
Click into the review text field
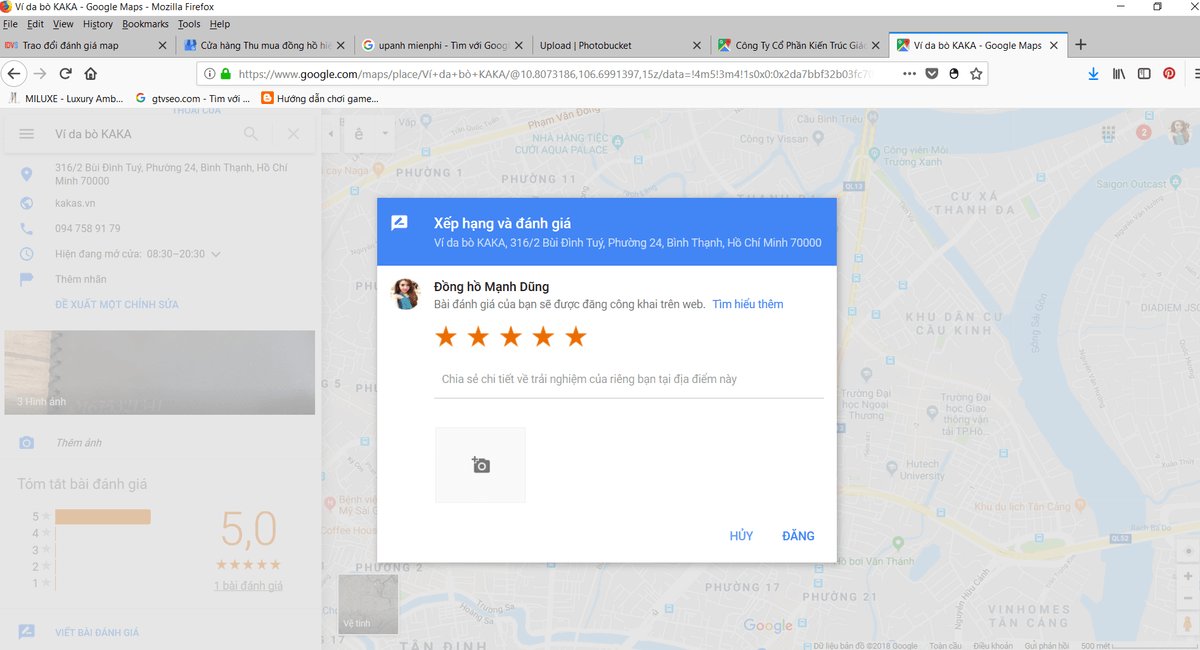[629, 380]
